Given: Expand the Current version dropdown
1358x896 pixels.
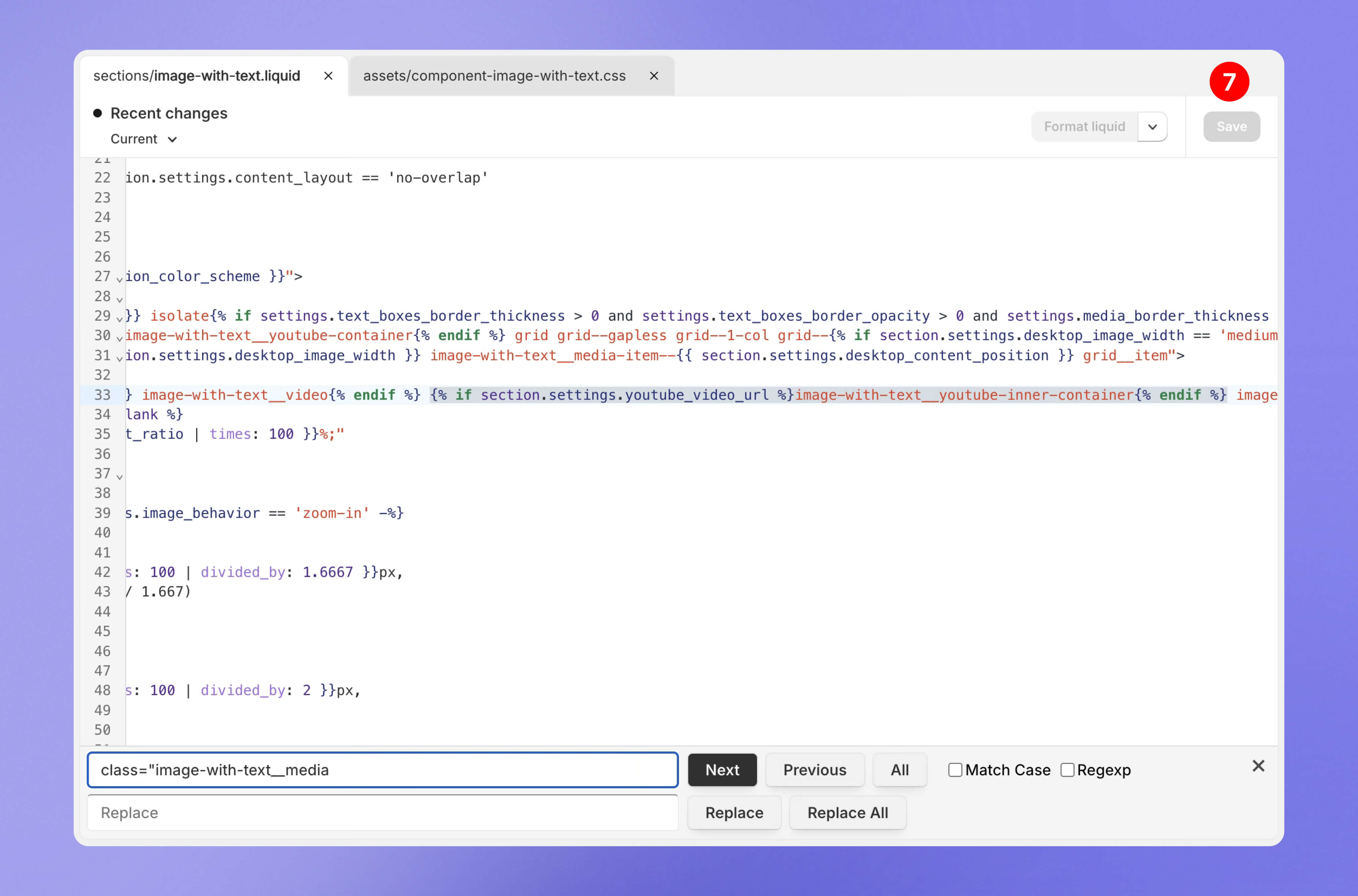Looking at the screenshot, I should click(x=144, y=139).
